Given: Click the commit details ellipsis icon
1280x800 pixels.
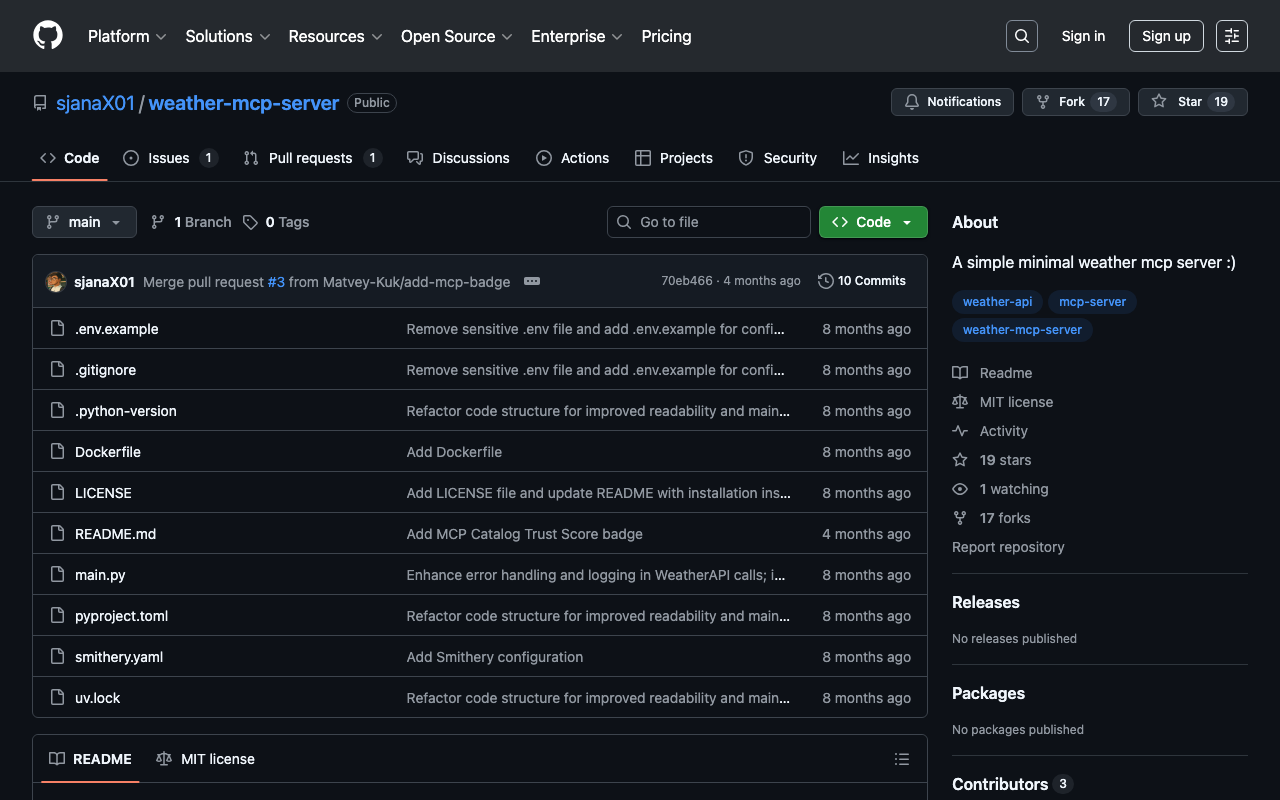Looking at the screenshot, I should (x=532, y=281).
